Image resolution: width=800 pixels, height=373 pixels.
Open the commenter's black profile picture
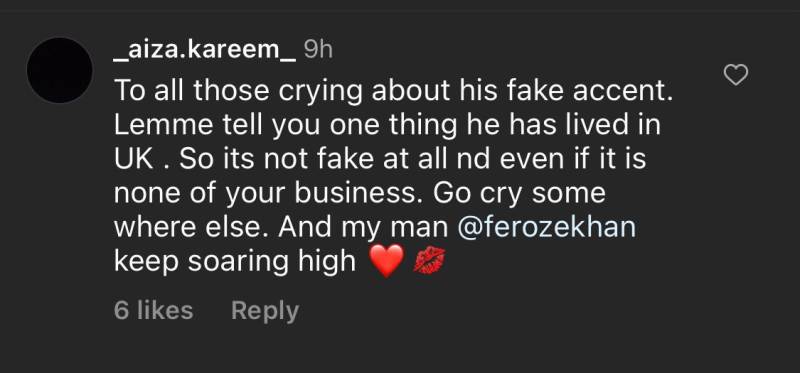pyautogui.click(x=59, y=70)
